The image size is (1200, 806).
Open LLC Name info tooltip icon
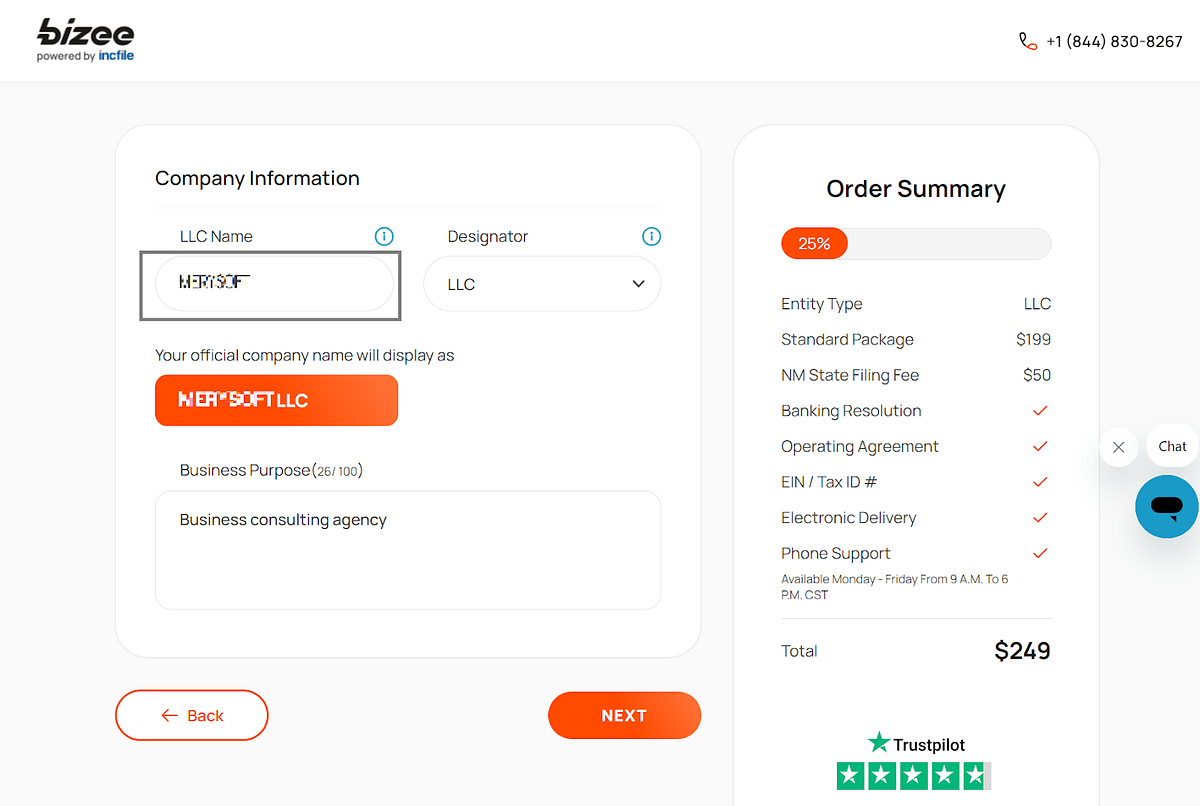coord(384,236)
